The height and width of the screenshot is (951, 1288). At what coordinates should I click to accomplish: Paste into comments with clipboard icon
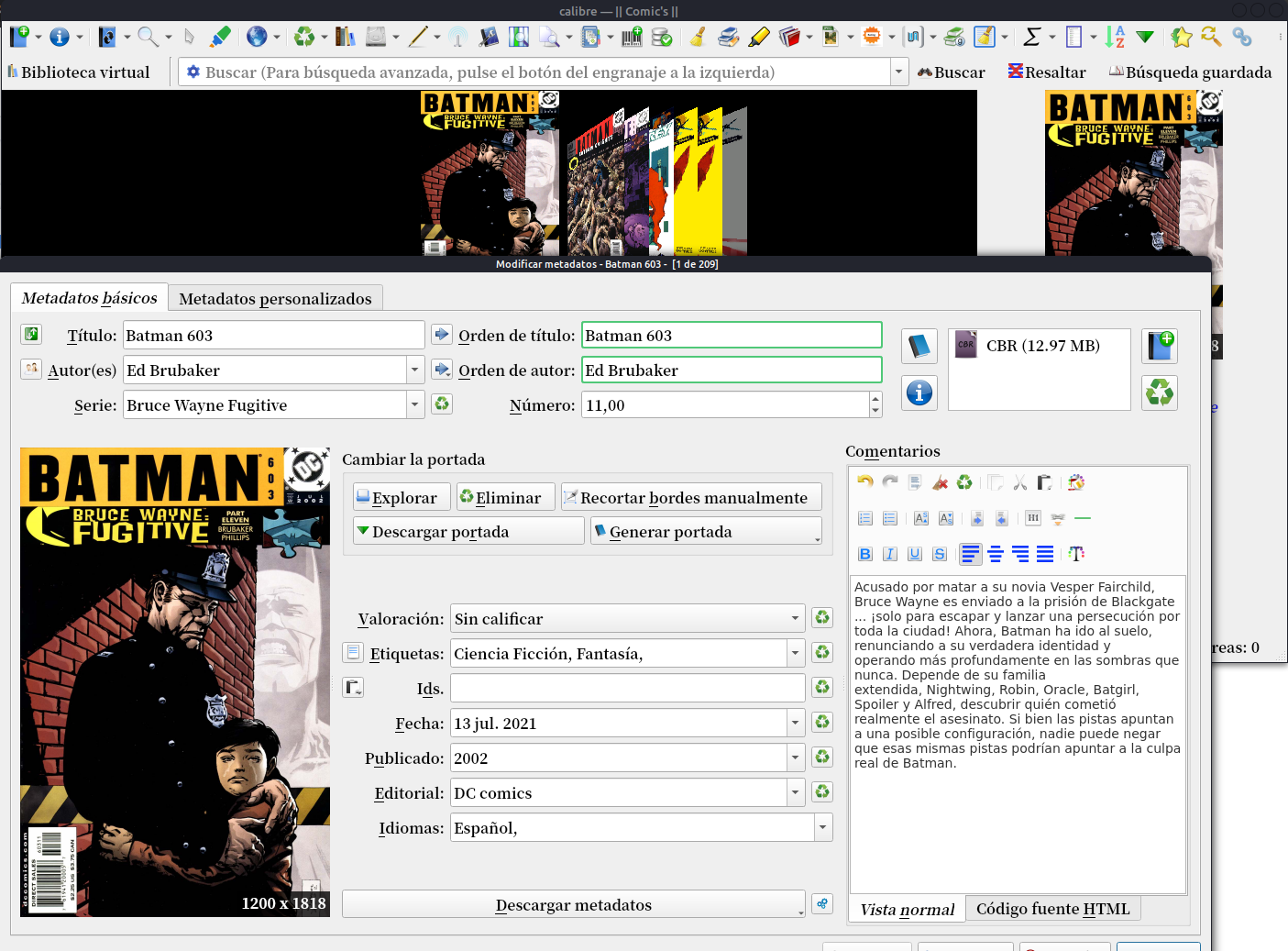point(1044,482)
